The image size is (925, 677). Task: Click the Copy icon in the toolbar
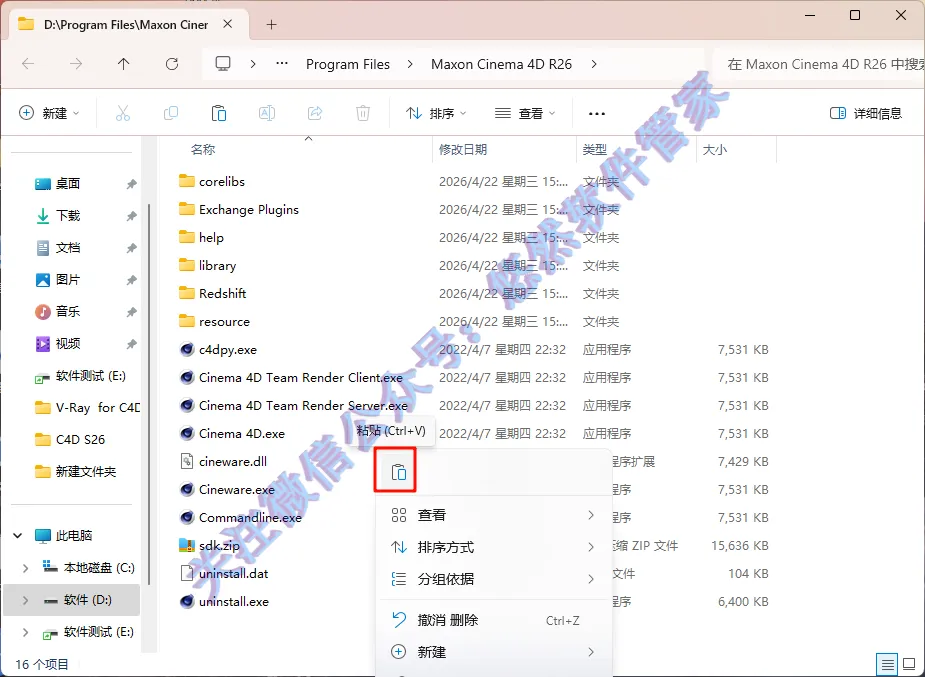(170, 113)
